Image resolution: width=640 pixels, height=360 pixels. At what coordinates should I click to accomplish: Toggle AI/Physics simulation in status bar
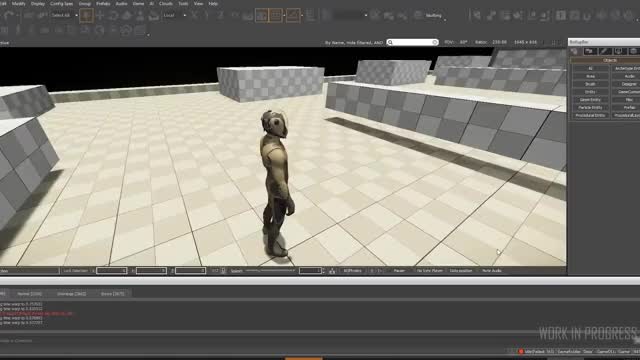click(x=352, y=271)
